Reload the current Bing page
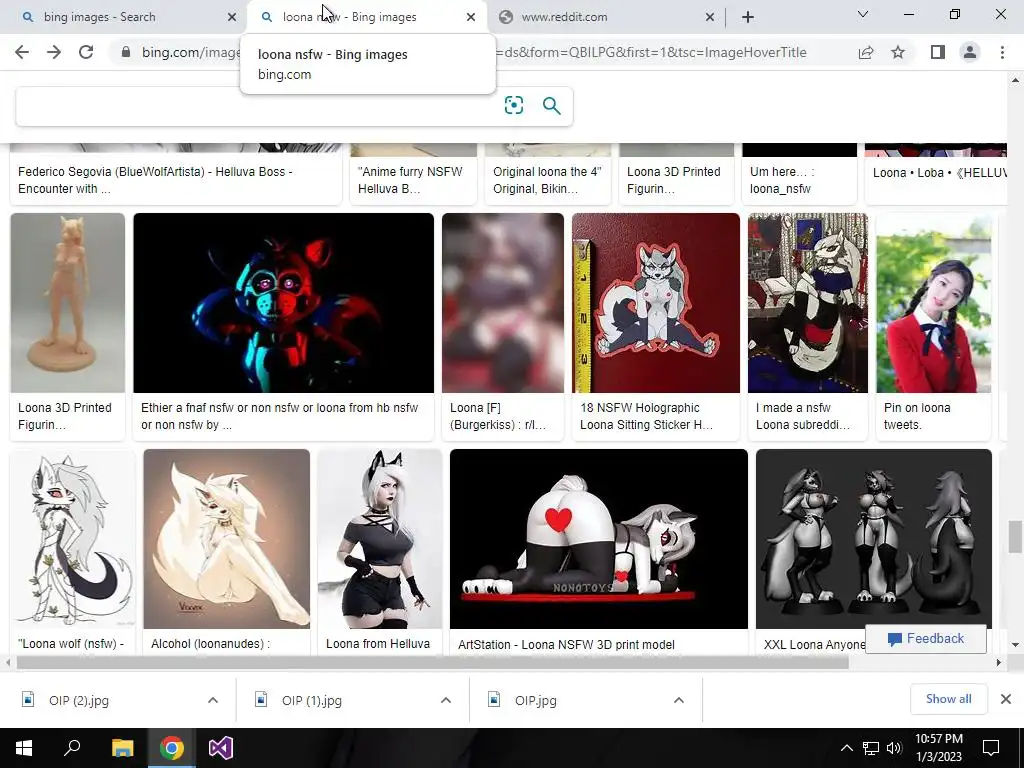This screenshot has height=768, width=1024. pos(86,52)
